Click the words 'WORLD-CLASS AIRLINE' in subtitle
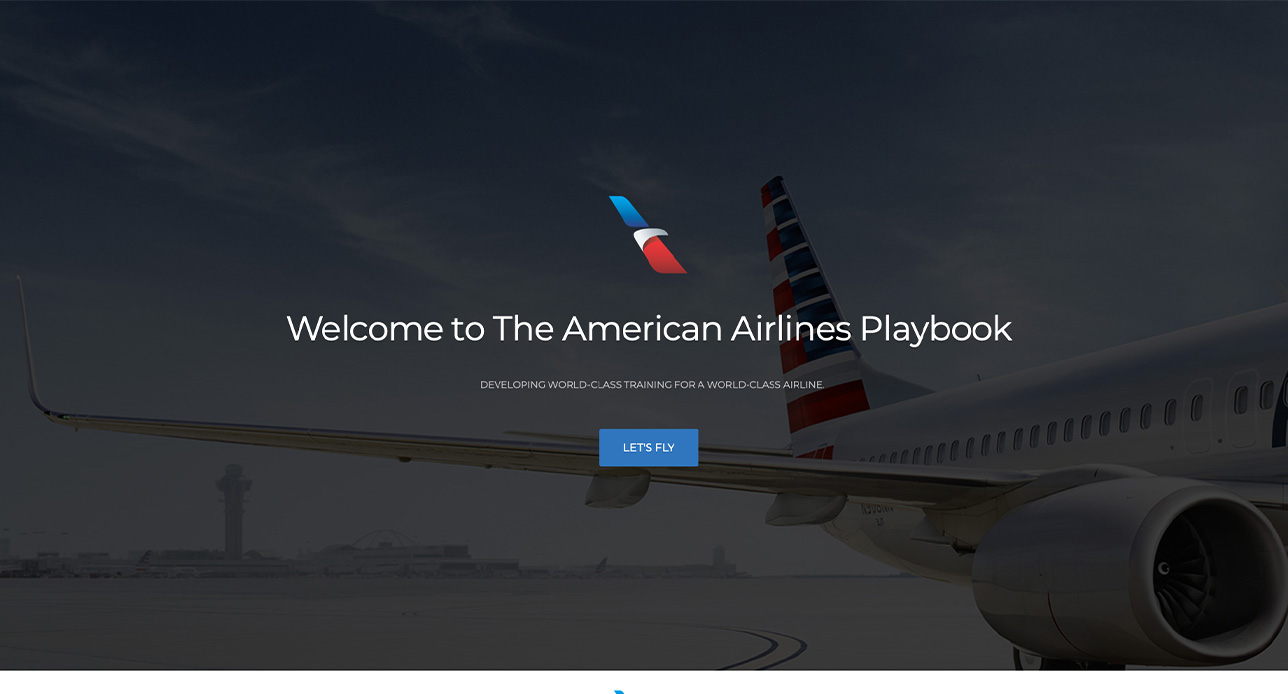 (x=765, y=385)
